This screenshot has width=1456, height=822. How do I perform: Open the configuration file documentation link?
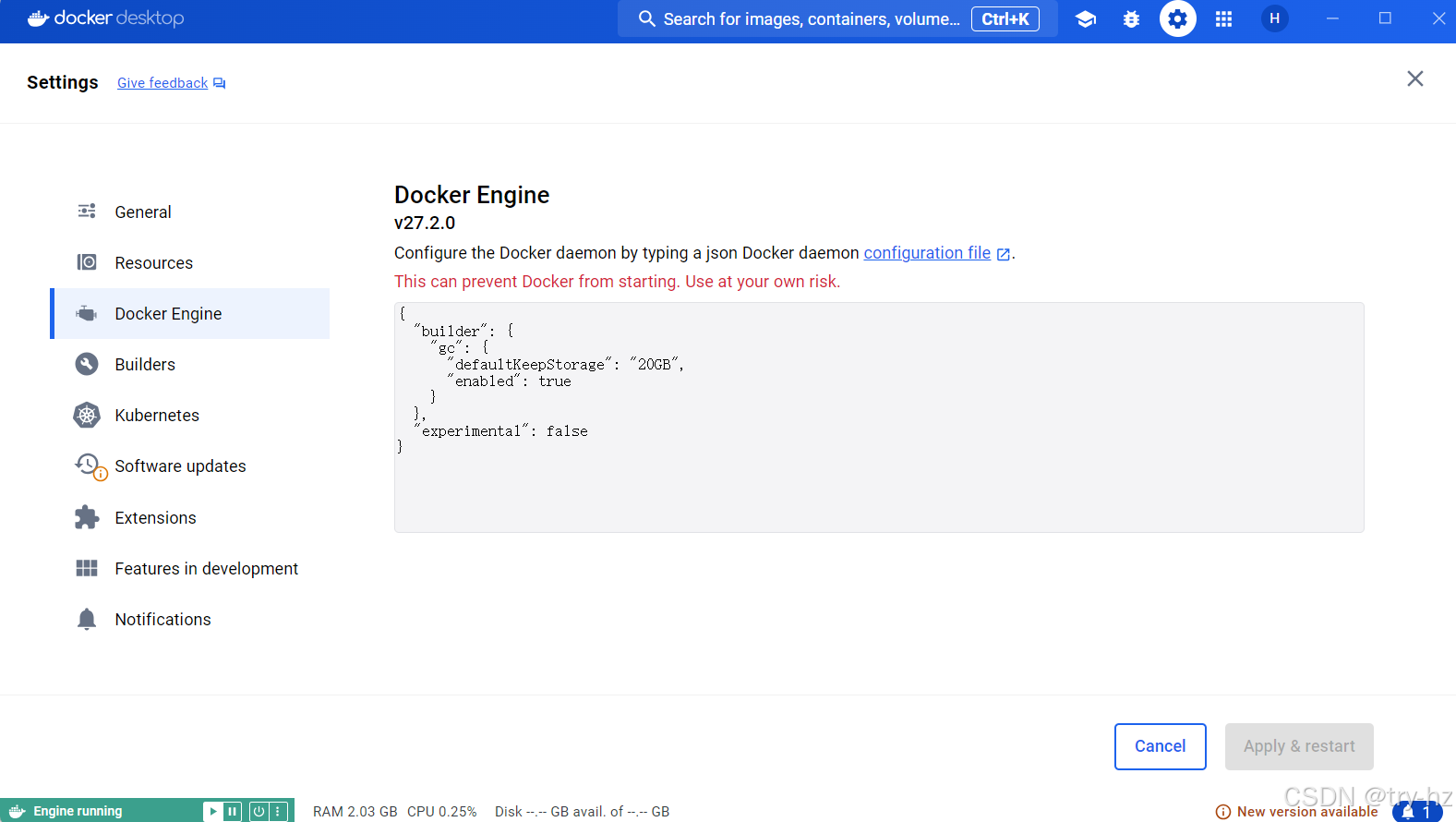pos(927,253)
